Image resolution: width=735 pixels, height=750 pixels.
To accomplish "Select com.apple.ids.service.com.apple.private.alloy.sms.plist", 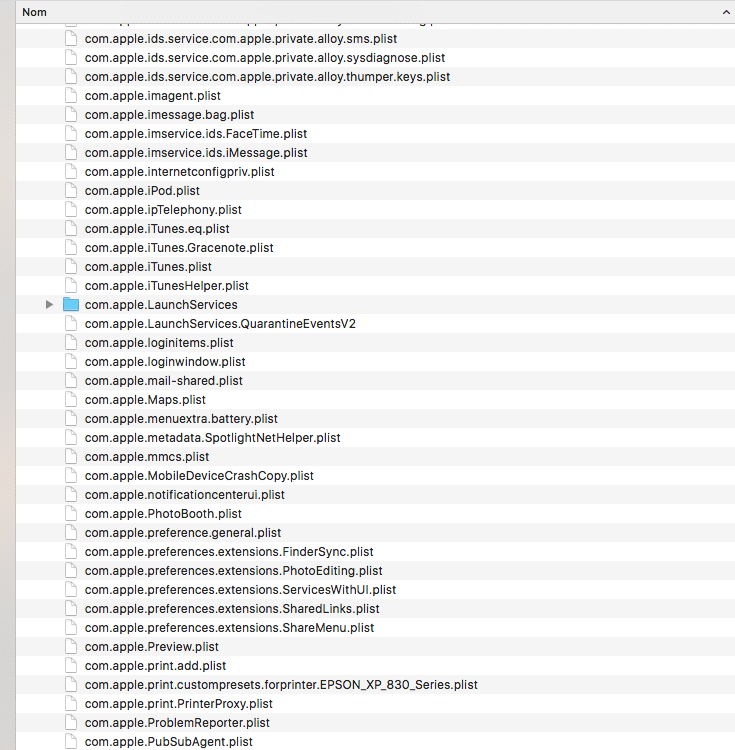I will (x=241, y=39).
